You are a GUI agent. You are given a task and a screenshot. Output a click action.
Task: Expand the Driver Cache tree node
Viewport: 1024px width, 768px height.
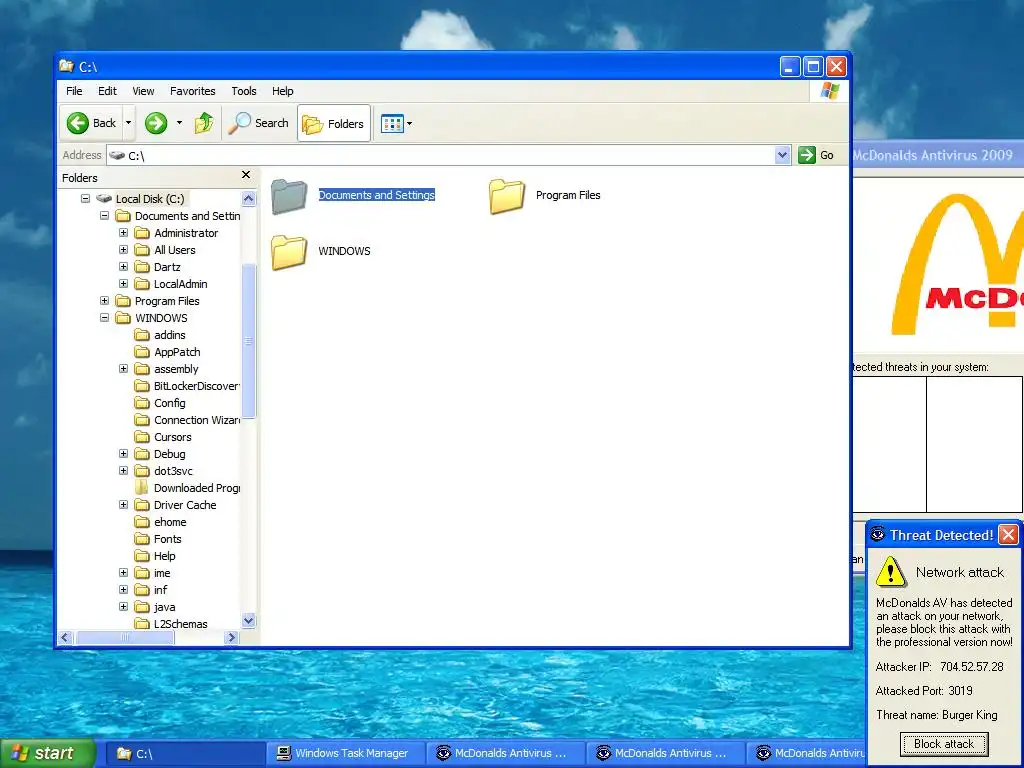pyautogui.click(x=123, y=504)
